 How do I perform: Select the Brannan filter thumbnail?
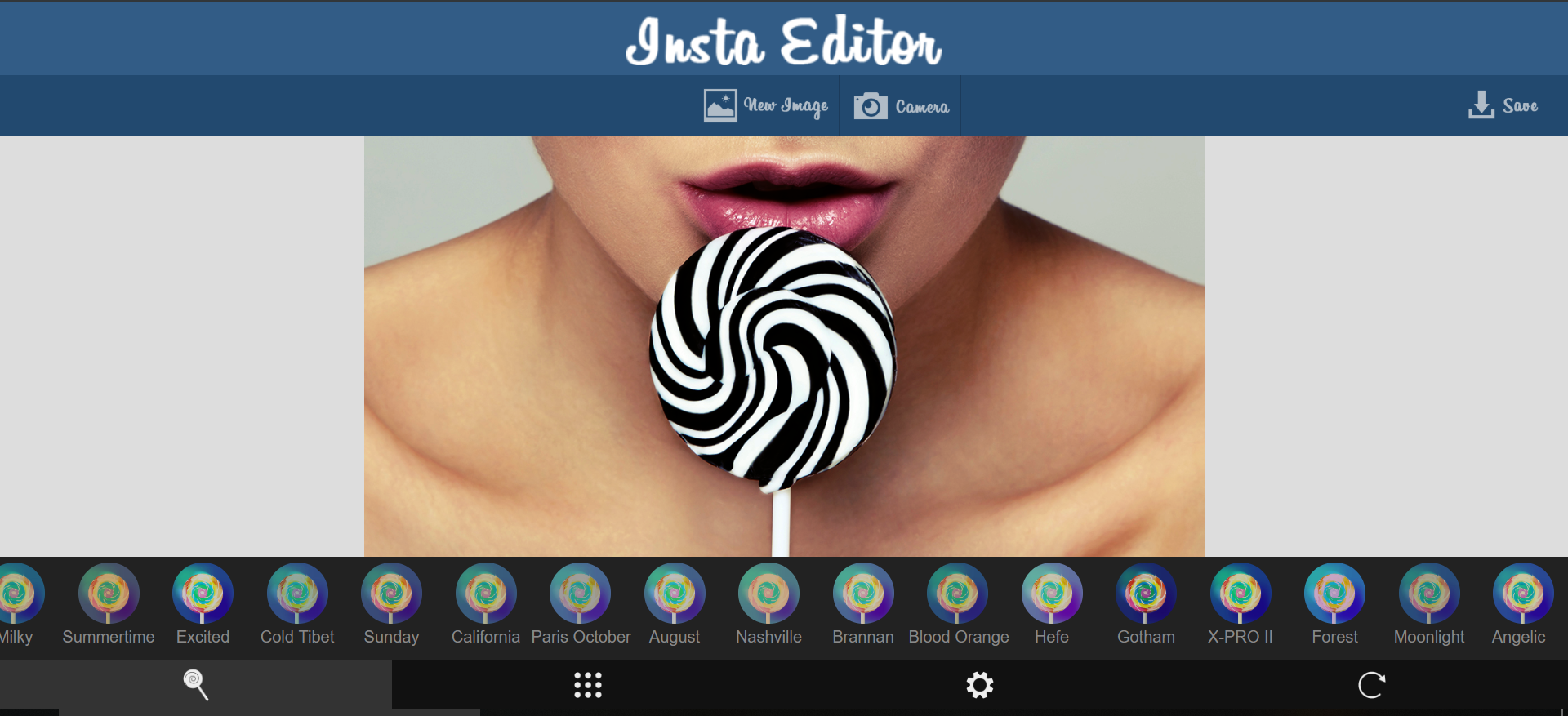coord(863,594)
